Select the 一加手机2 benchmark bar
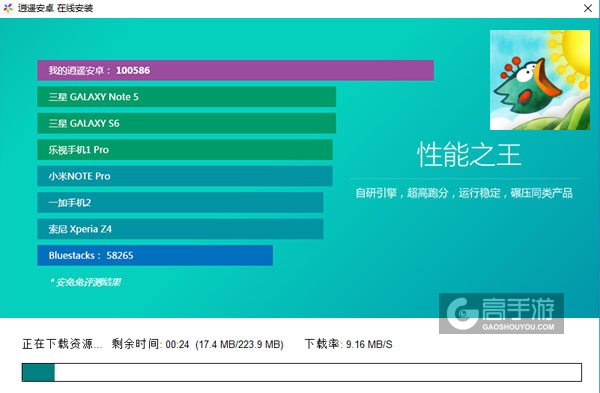 coord(180,202)
